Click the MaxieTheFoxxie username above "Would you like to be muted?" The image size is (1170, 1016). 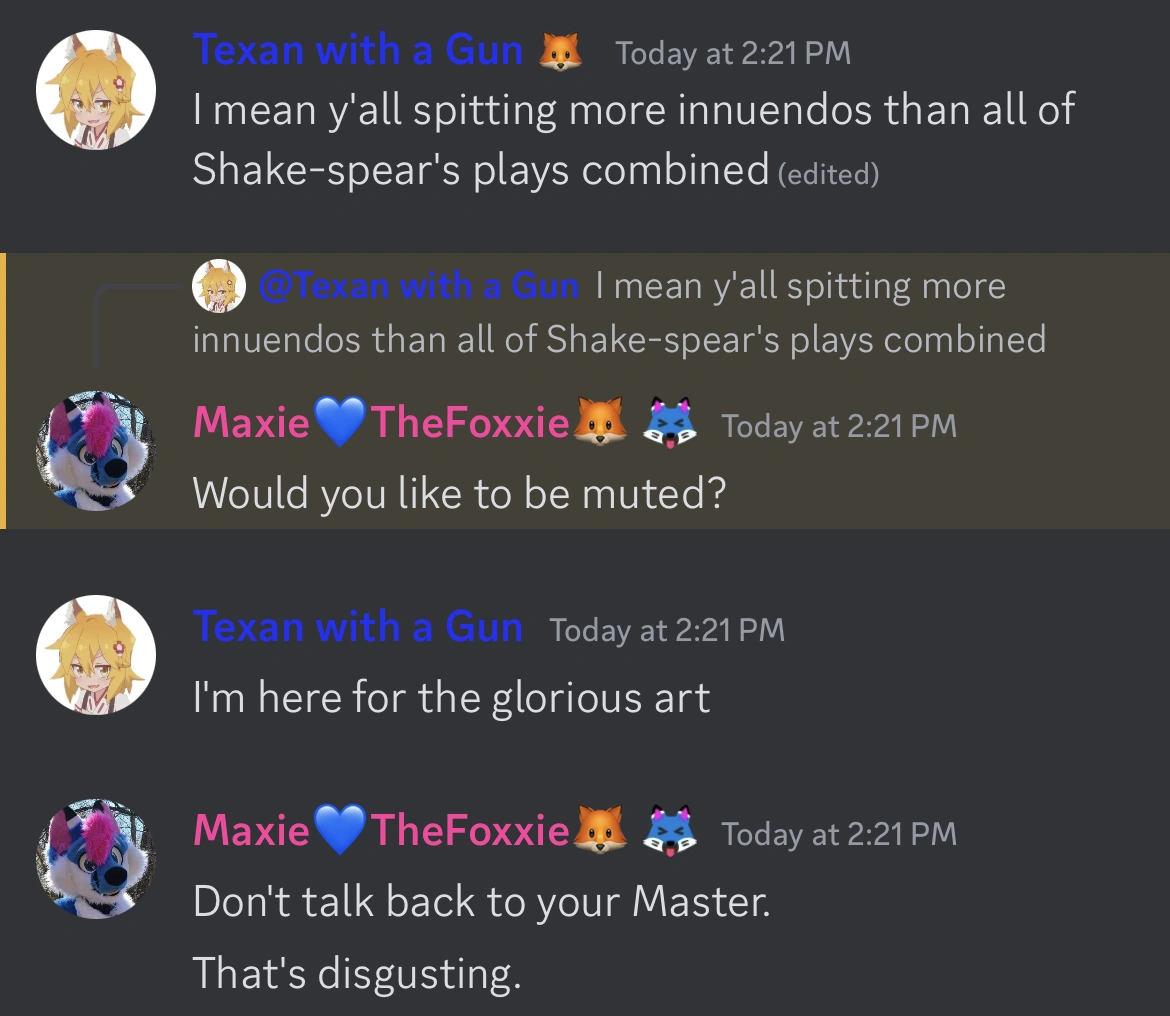381,424
